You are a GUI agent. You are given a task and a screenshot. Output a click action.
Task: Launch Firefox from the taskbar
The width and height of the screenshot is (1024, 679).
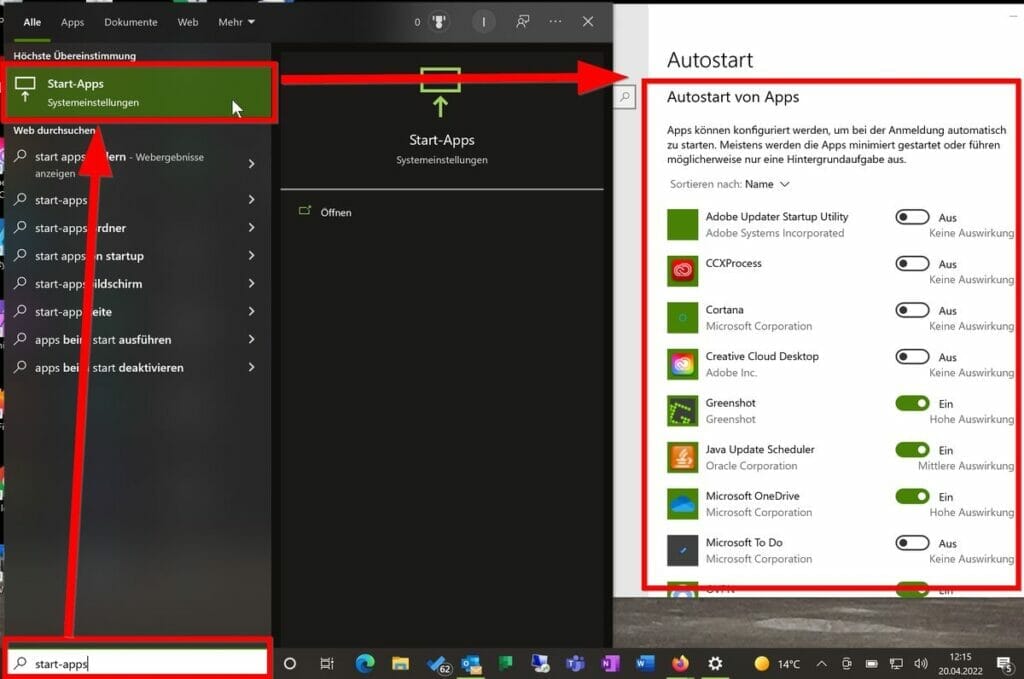681,663
